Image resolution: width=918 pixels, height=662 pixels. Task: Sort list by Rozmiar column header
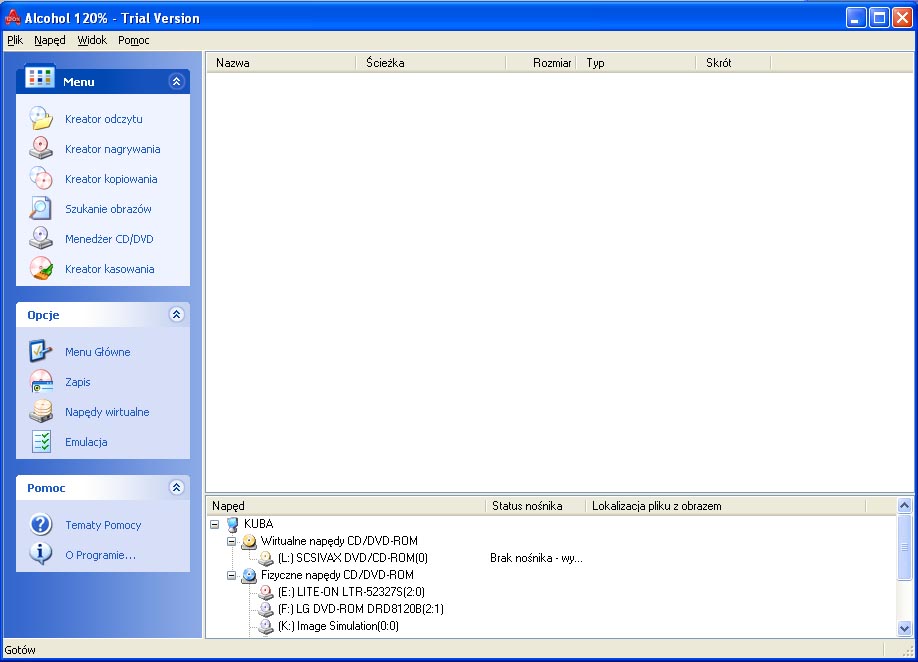point(541,63)
